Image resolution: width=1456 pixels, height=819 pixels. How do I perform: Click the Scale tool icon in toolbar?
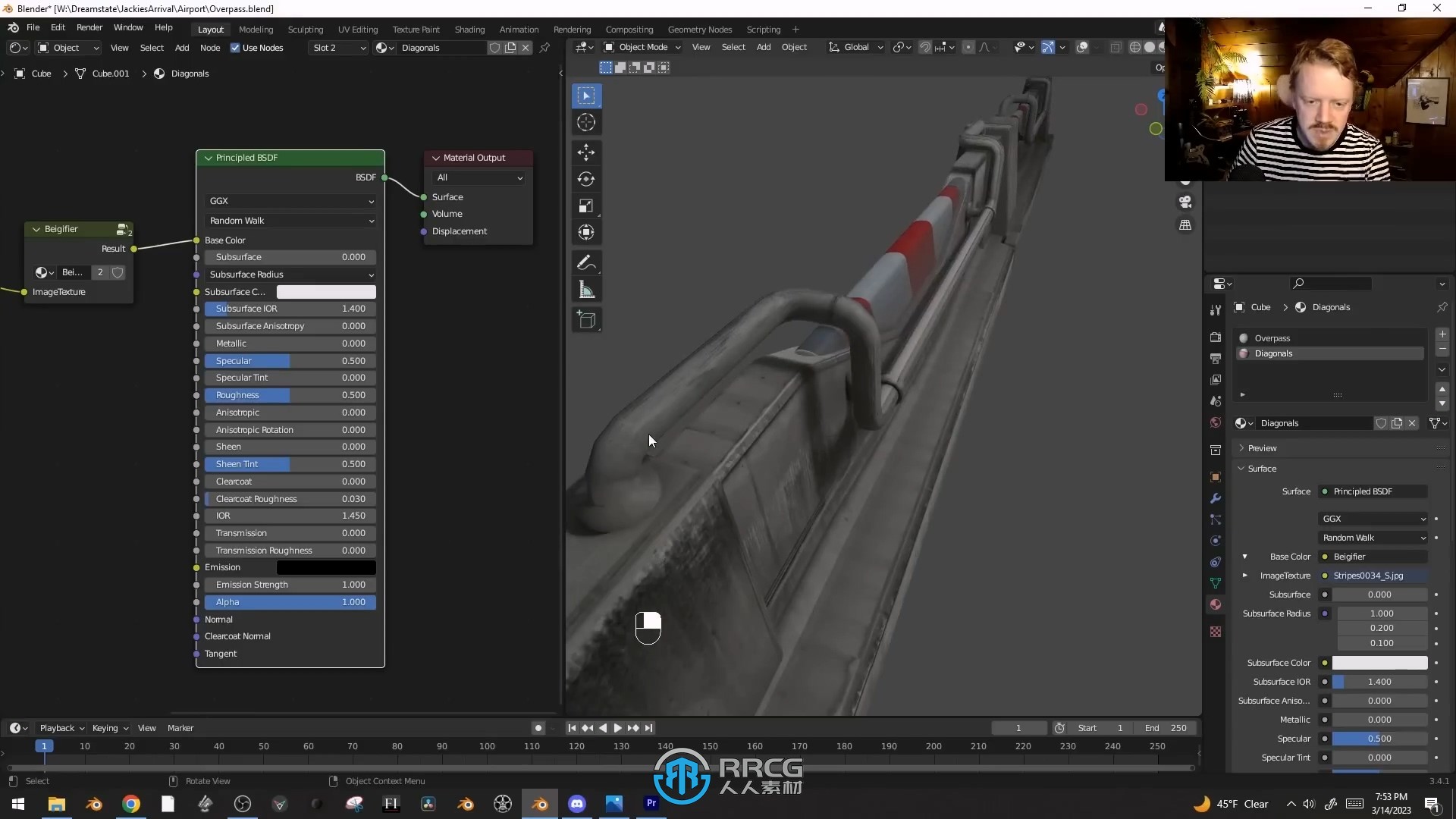coord(587,205)
